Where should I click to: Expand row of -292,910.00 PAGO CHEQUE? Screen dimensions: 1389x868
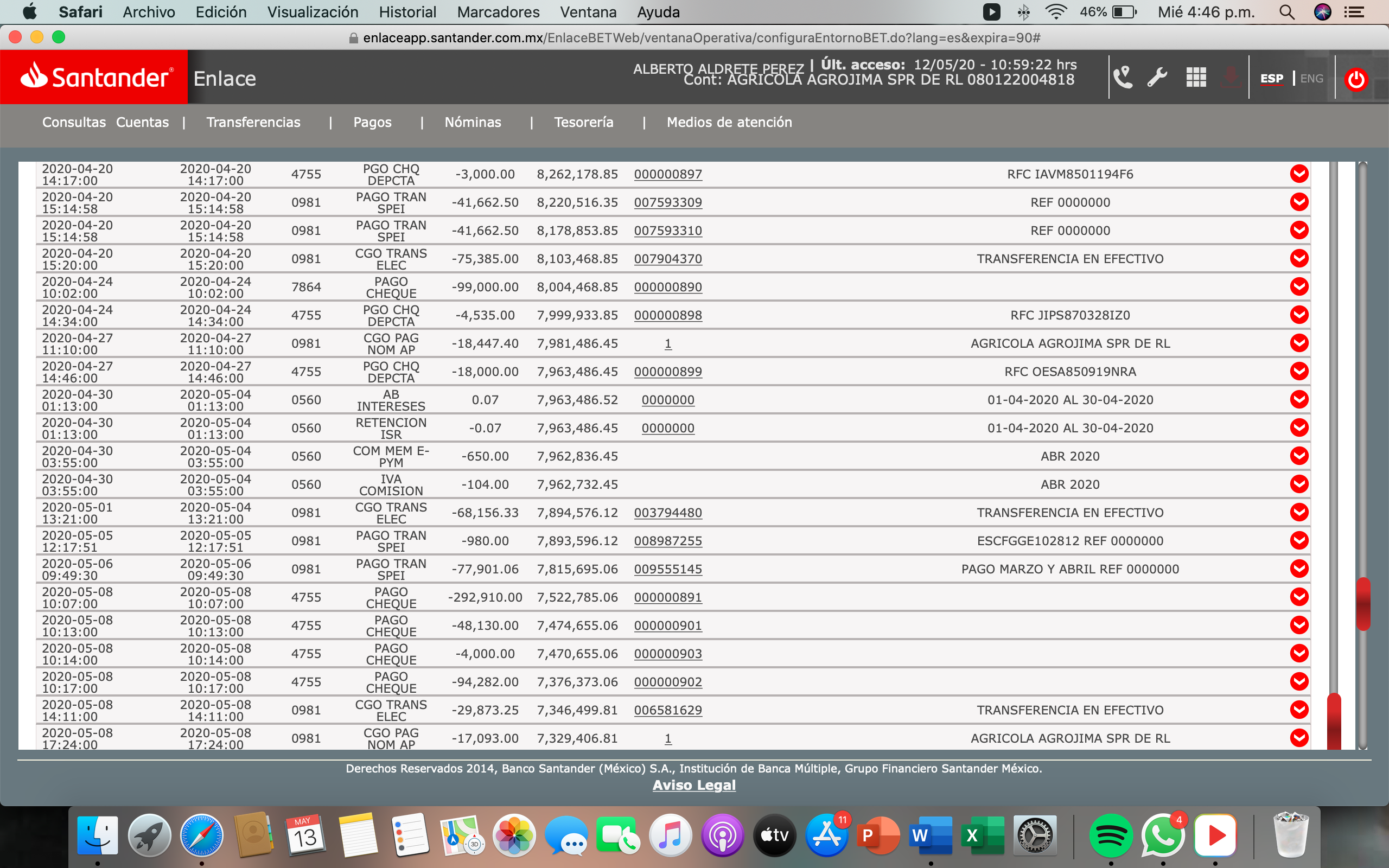[1299, 597]
